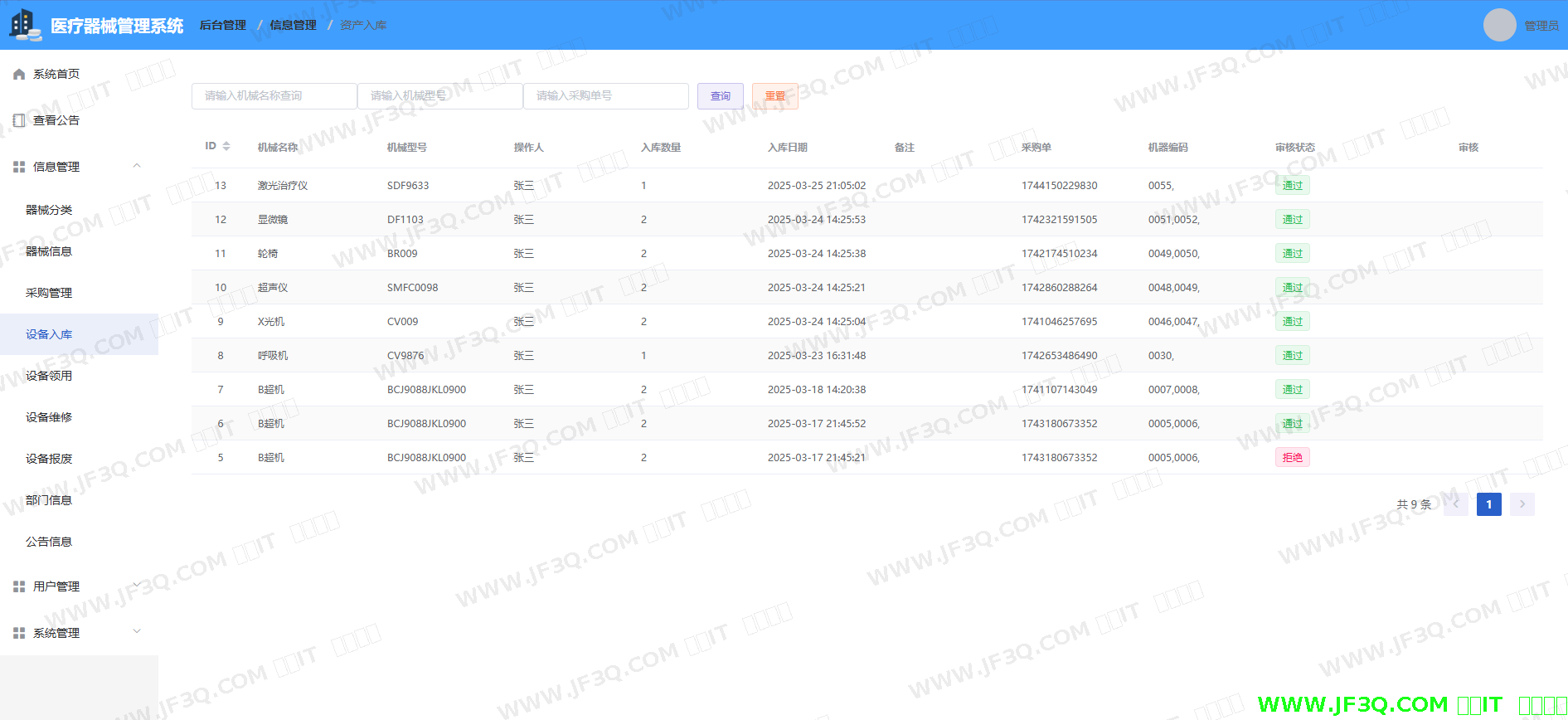1568x720 pixels.
Task: Select page 1 in pagination
Action: [1488, 504]
